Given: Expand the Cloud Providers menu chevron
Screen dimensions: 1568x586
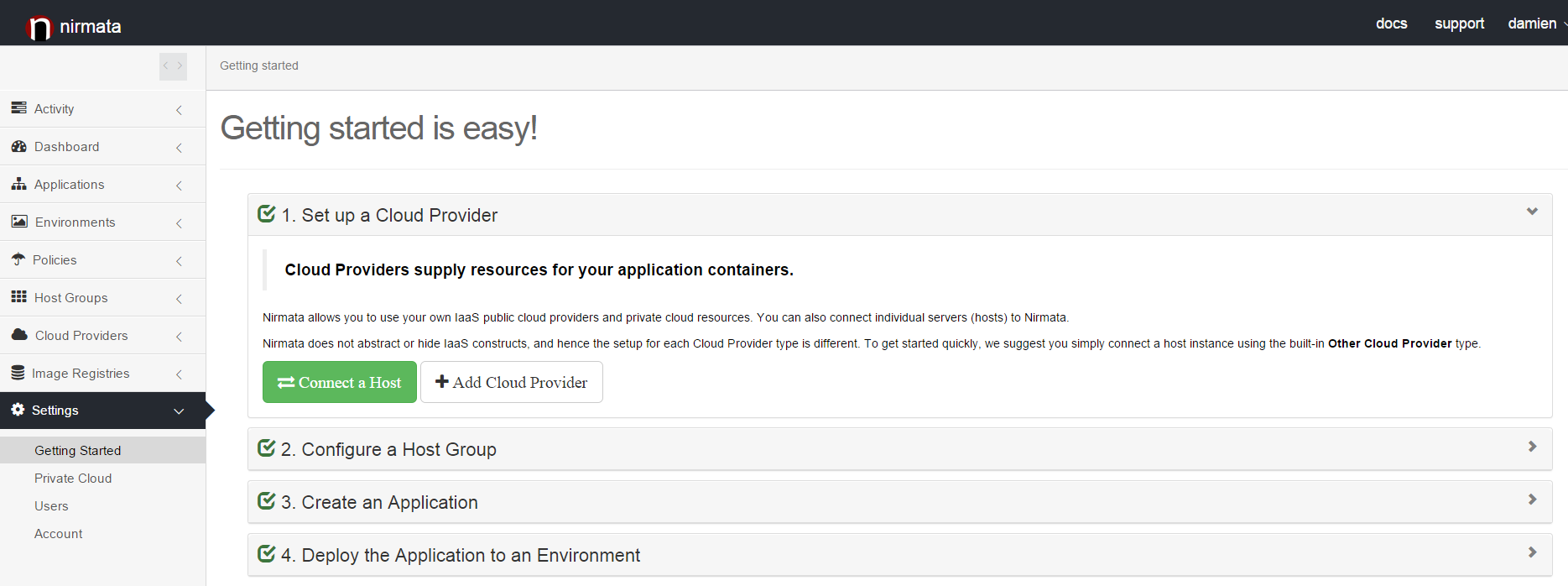Looking at the screenshot, I should click(x=179, y=337).
